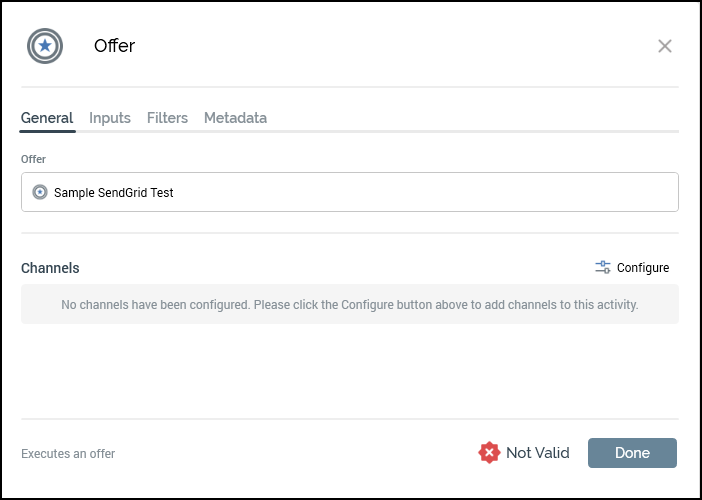The image size is (702, 500).
Task: Select the Filters tab
Action: (x=167, y=118)
